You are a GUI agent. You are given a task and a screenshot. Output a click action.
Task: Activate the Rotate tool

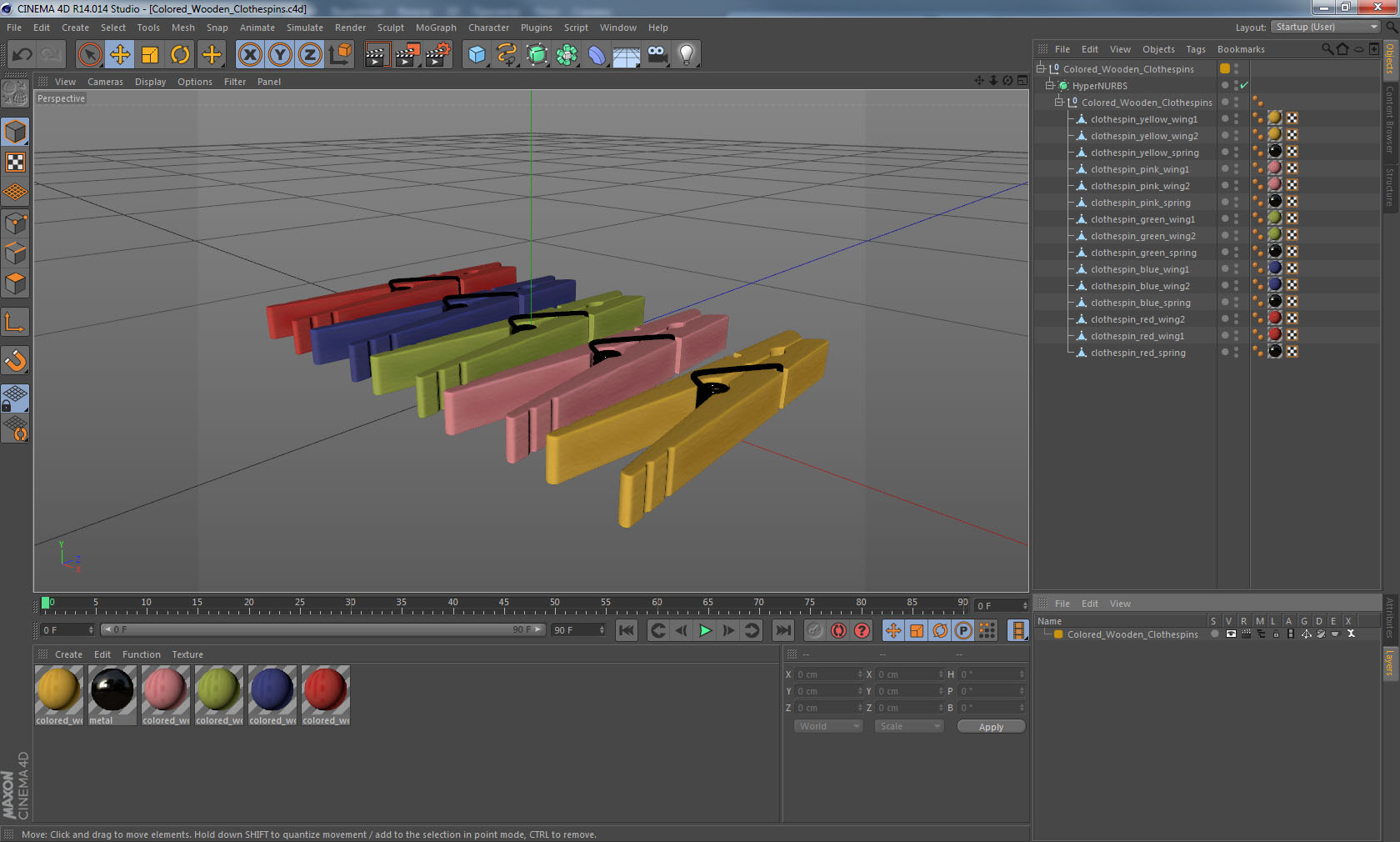tap(180, 55)
